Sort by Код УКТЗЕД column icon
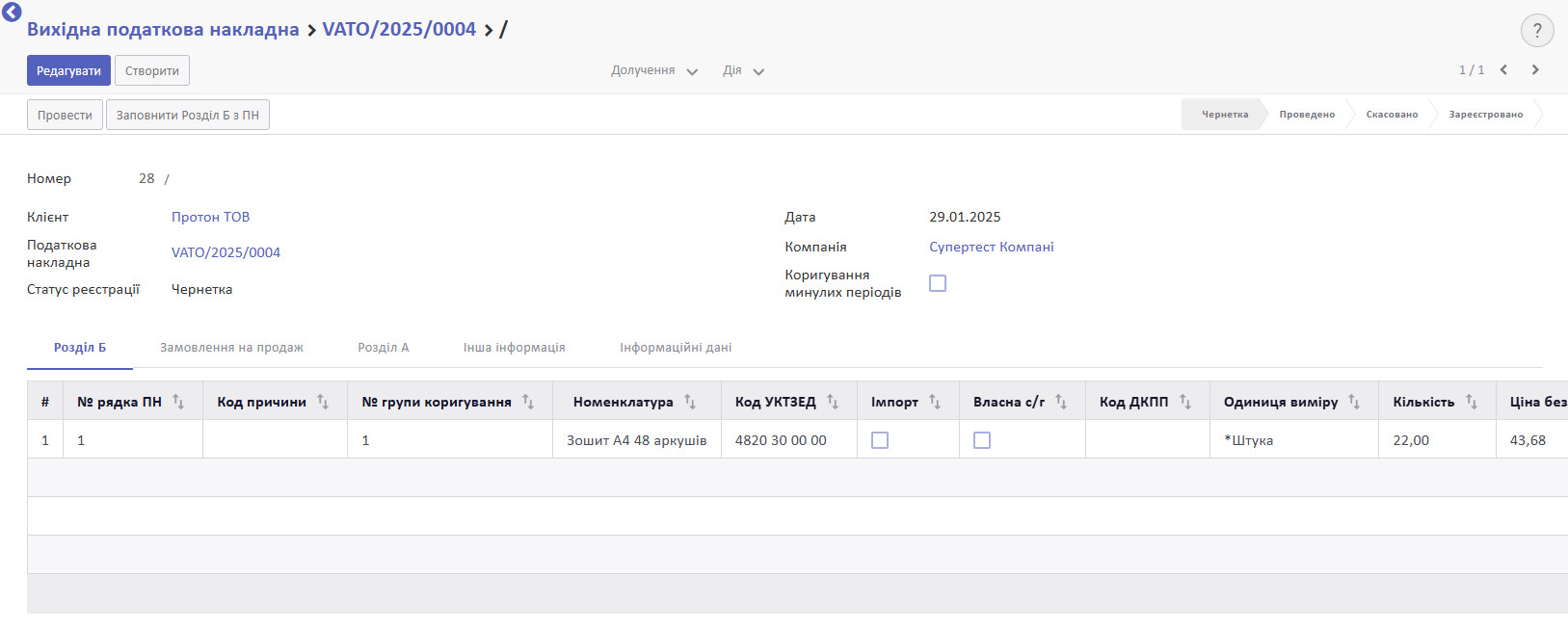 (833, 402)
